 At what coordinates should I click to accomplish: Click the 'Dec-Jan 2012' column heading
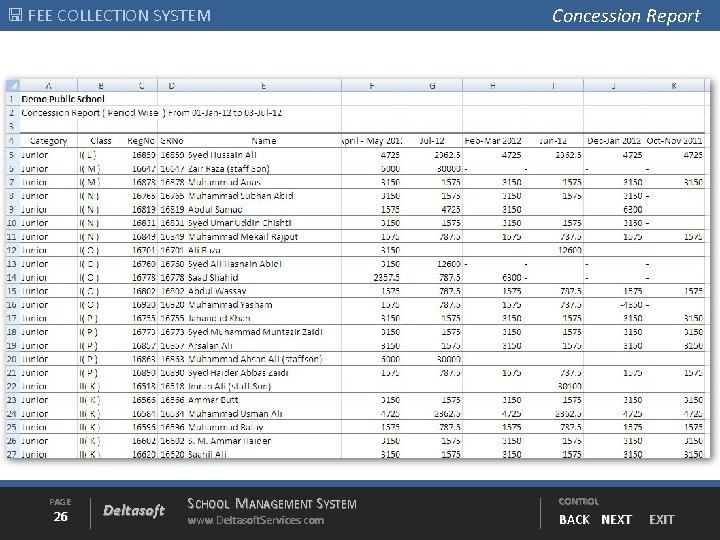click(613, 141)
